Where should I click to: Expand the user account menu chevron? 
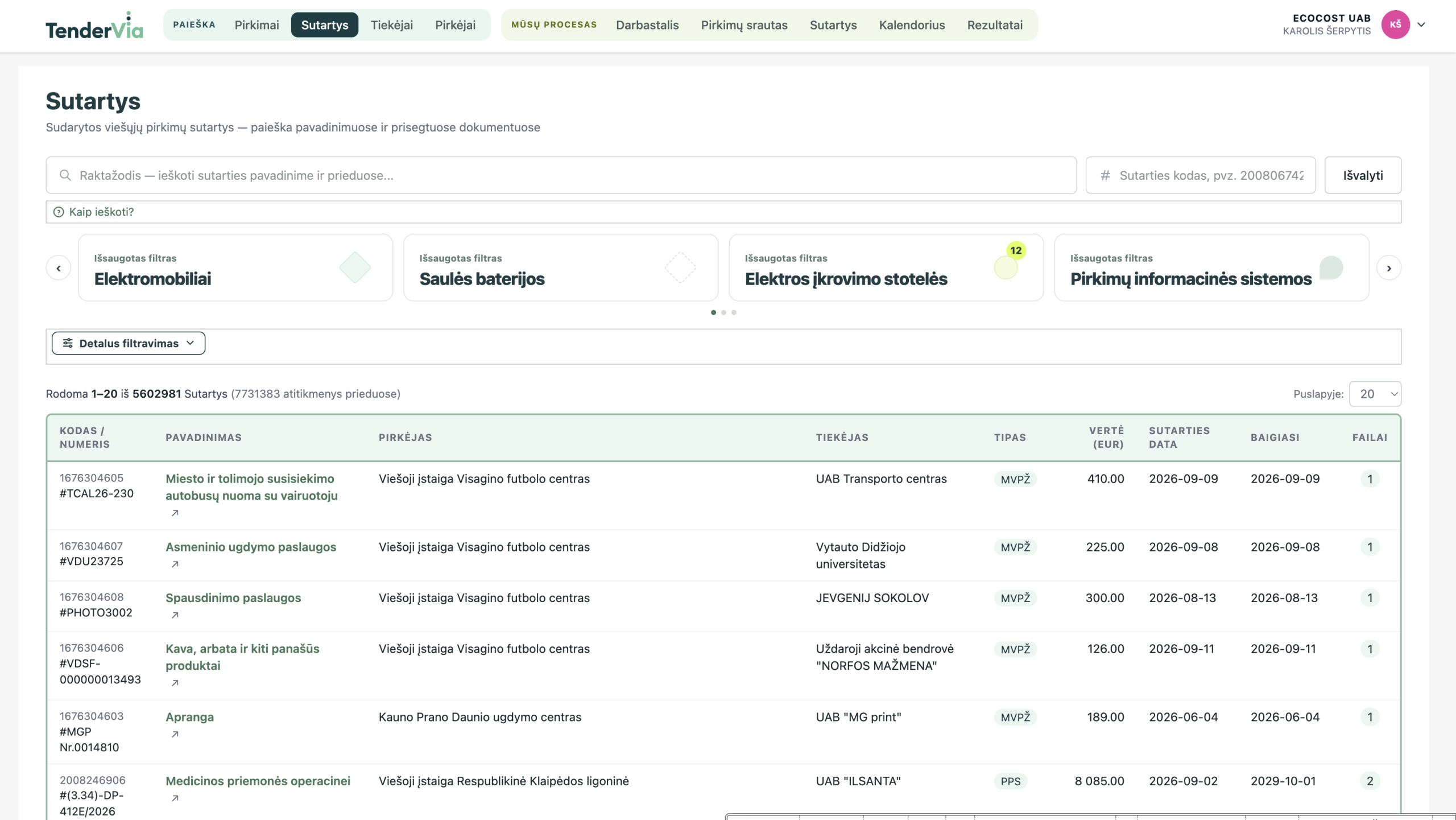click(x=1421, y=24)
